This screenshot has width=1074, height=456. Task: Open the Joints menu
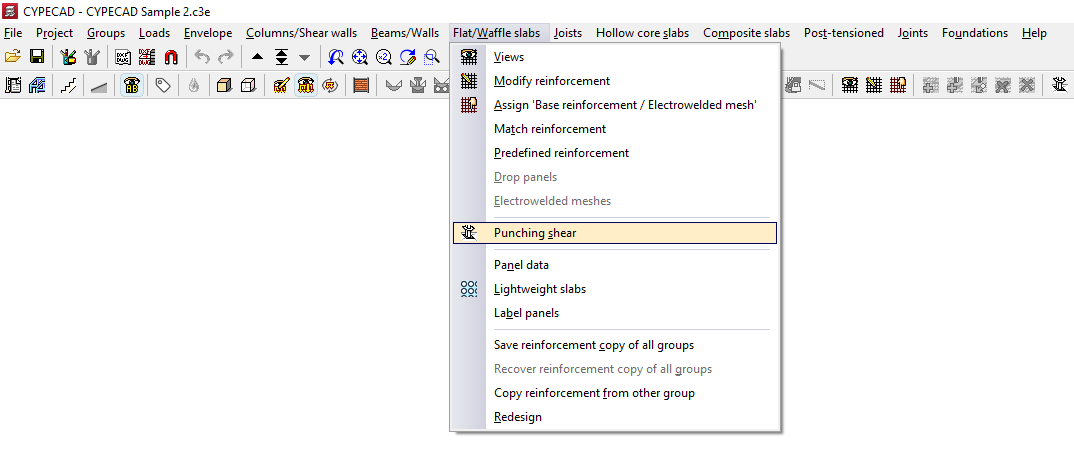coord(913,33)
